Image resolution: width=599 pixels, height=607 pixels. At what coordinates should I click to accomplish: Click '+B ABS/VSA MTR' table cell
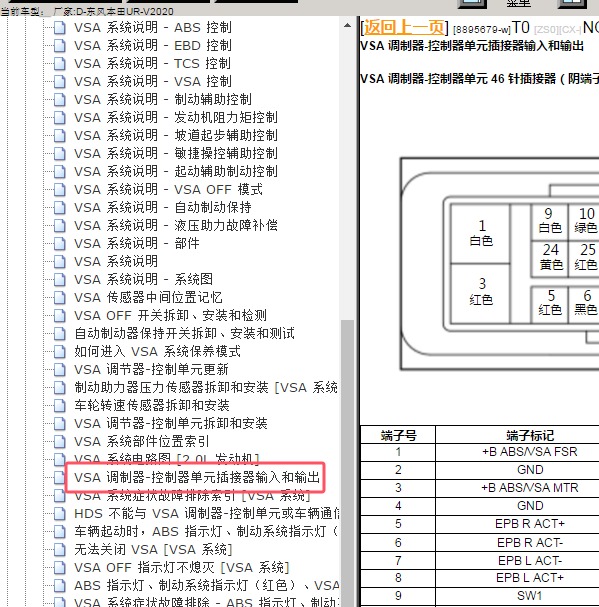530,488
